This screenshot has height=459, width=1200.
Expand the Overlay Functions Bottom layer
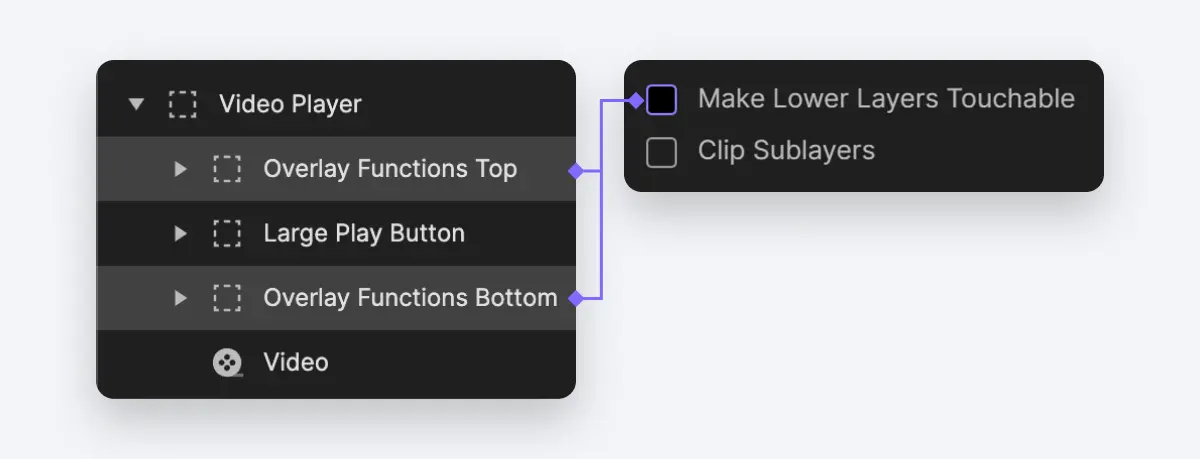coord(181,298)
